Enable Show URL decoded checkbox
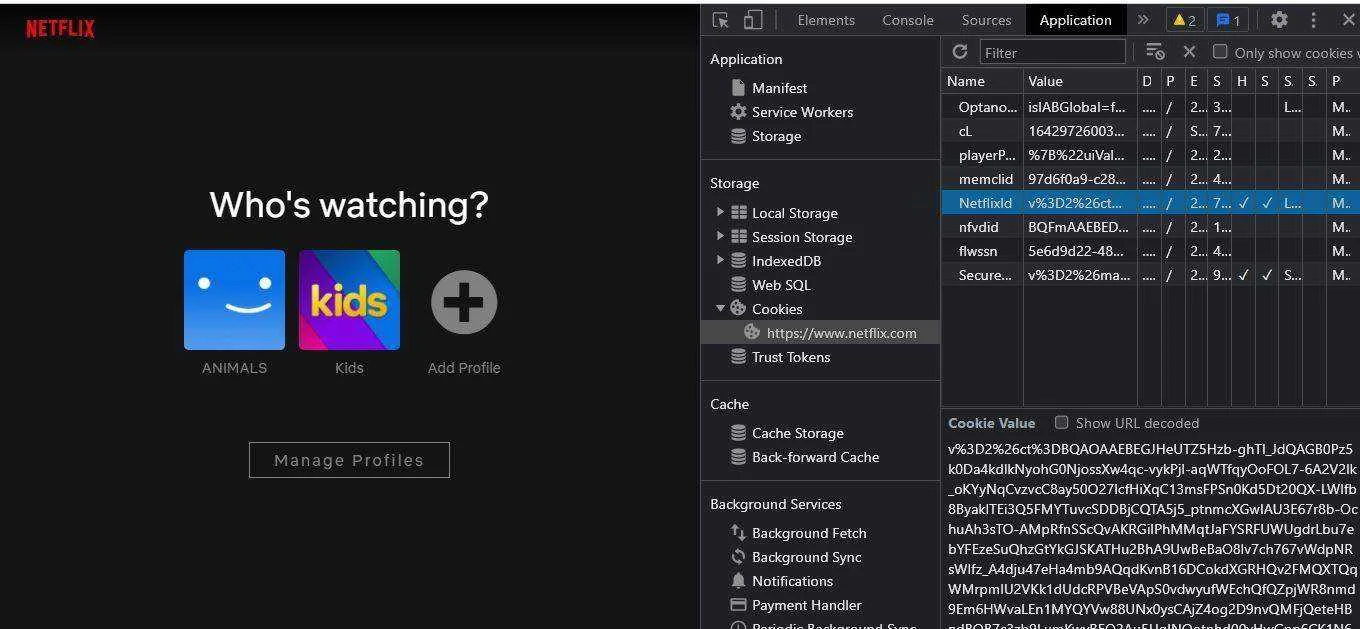The image size is (1360, 629). click(1062, 422)
